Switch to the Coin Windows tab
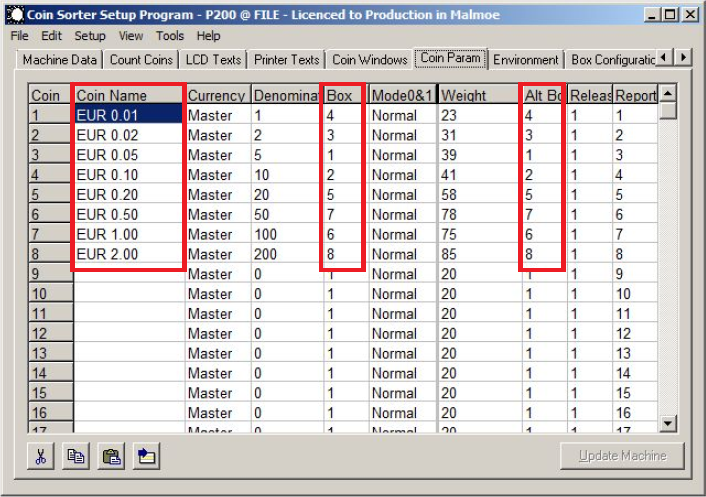 pos(371,59)
